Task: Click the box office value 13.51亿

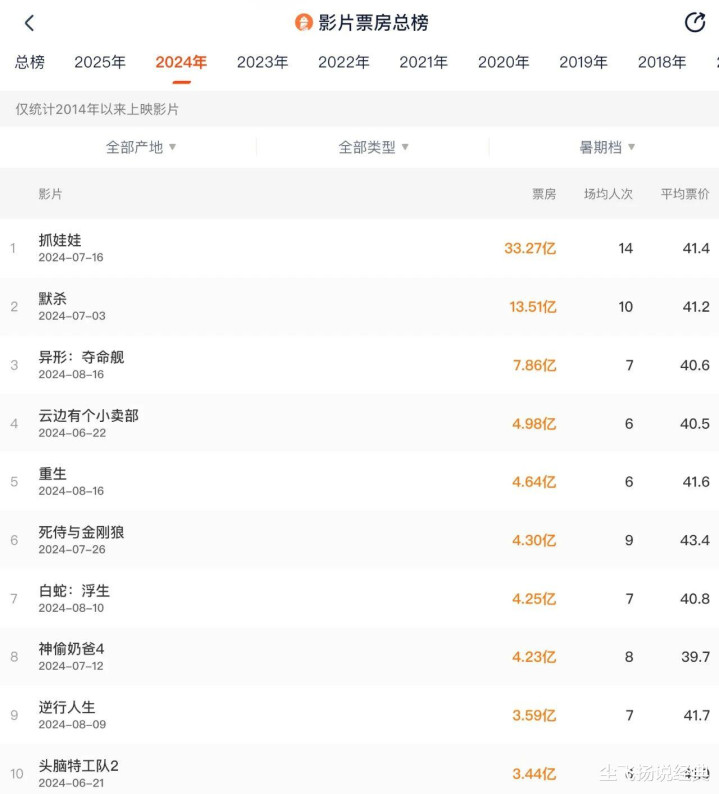Action: coord(533,307)
